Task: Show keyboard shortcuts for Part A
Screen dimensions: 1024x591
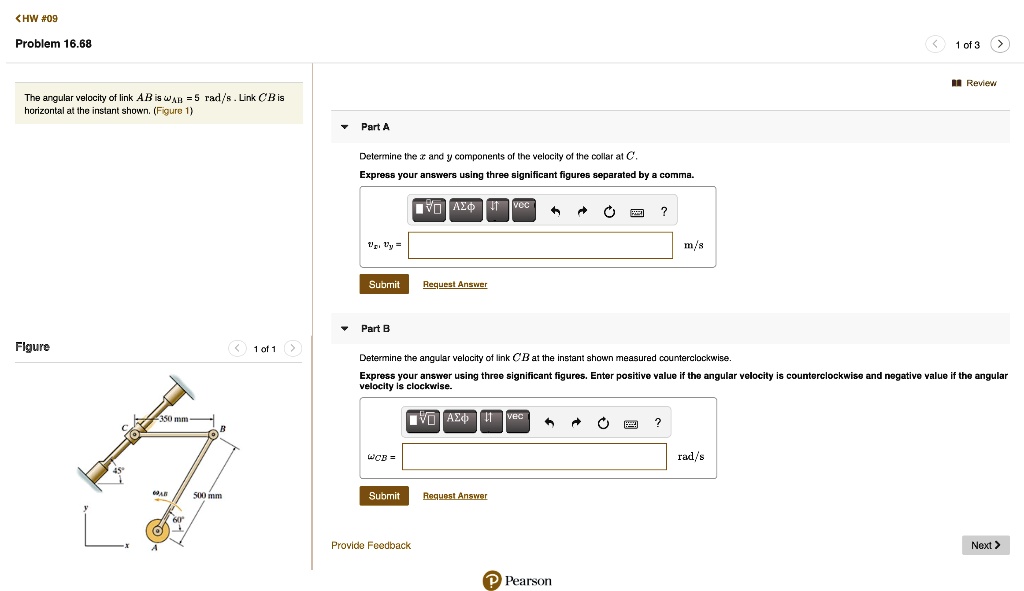Action: [x=636, y=212]
